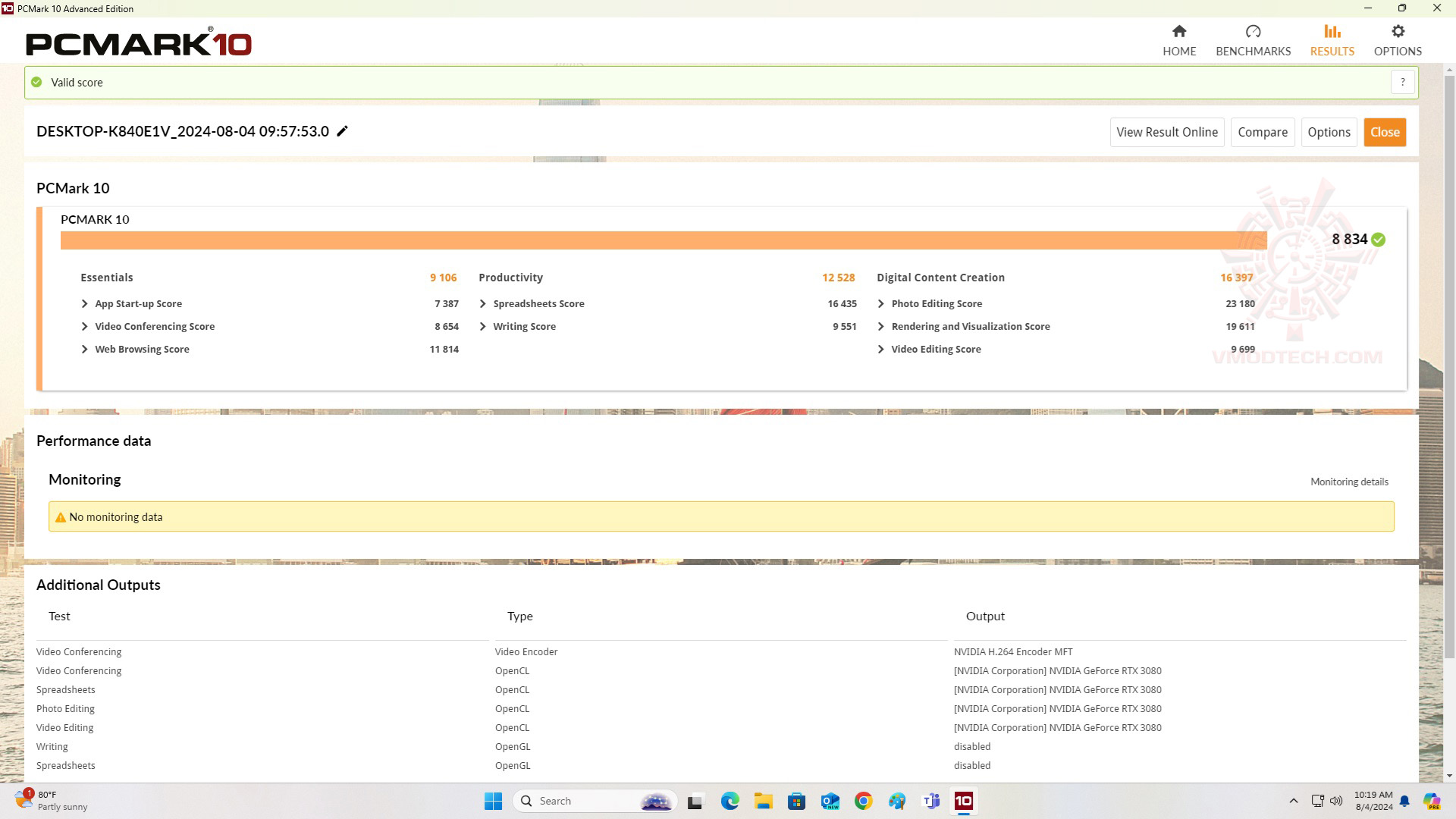Expand the App Start-up Score details
Screen dimensions: 1456x819
[x=84, y=303]
